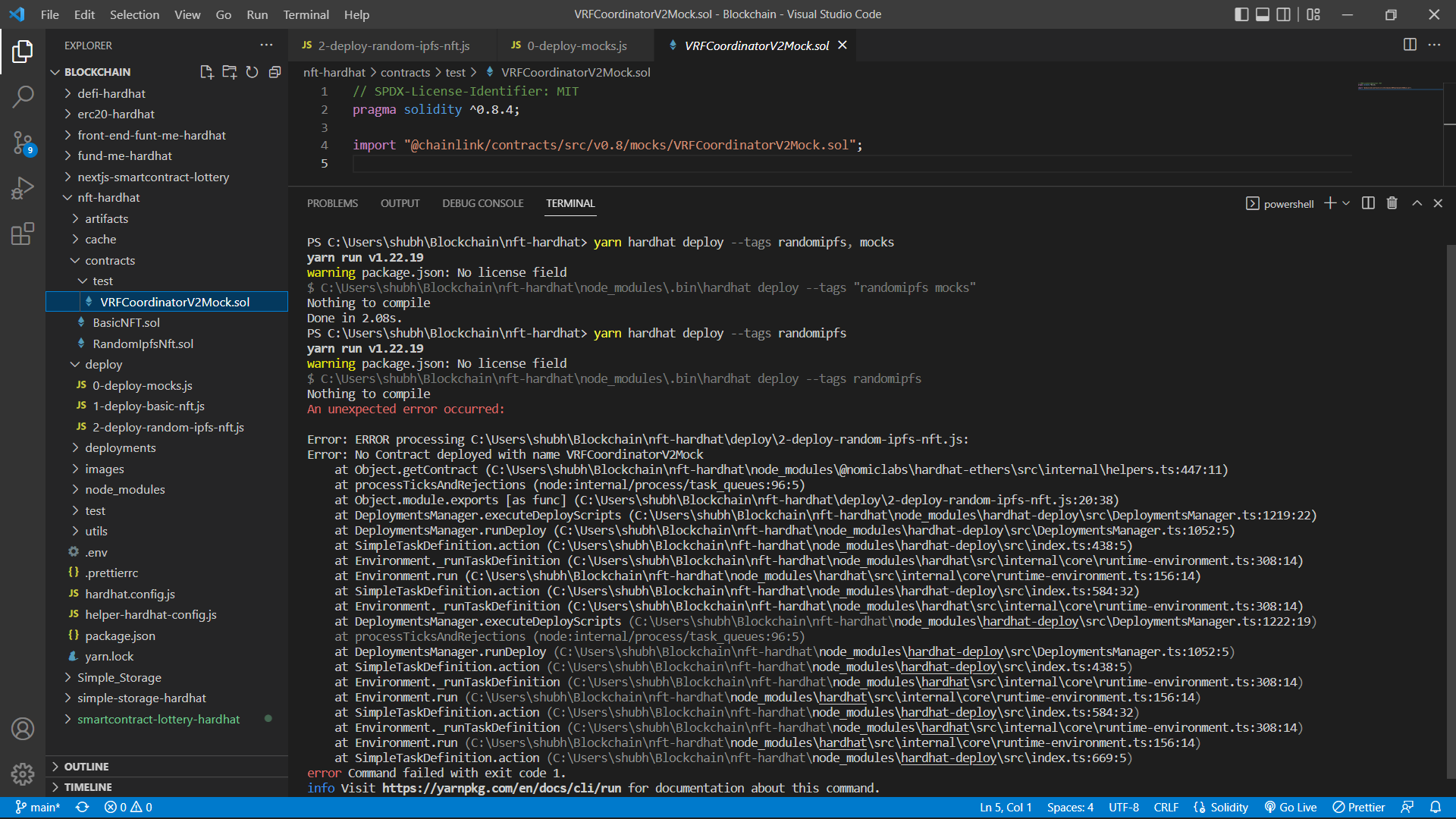1456x819 pixels.
Task: Toggle the secondary side bar layout button
Action: tap(1284, 14)
